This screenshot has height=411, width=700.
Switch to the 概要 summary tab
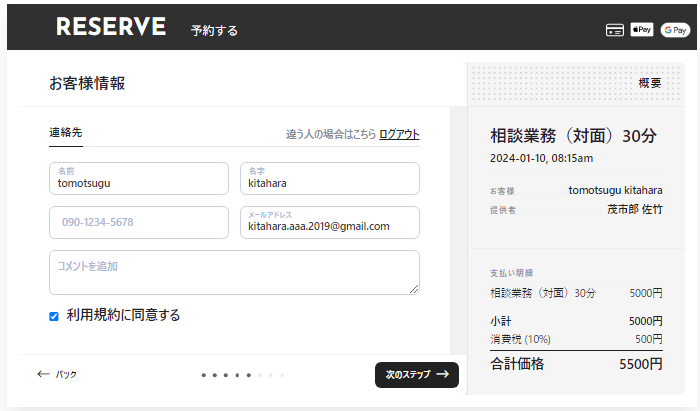click(x=649, y=83)
